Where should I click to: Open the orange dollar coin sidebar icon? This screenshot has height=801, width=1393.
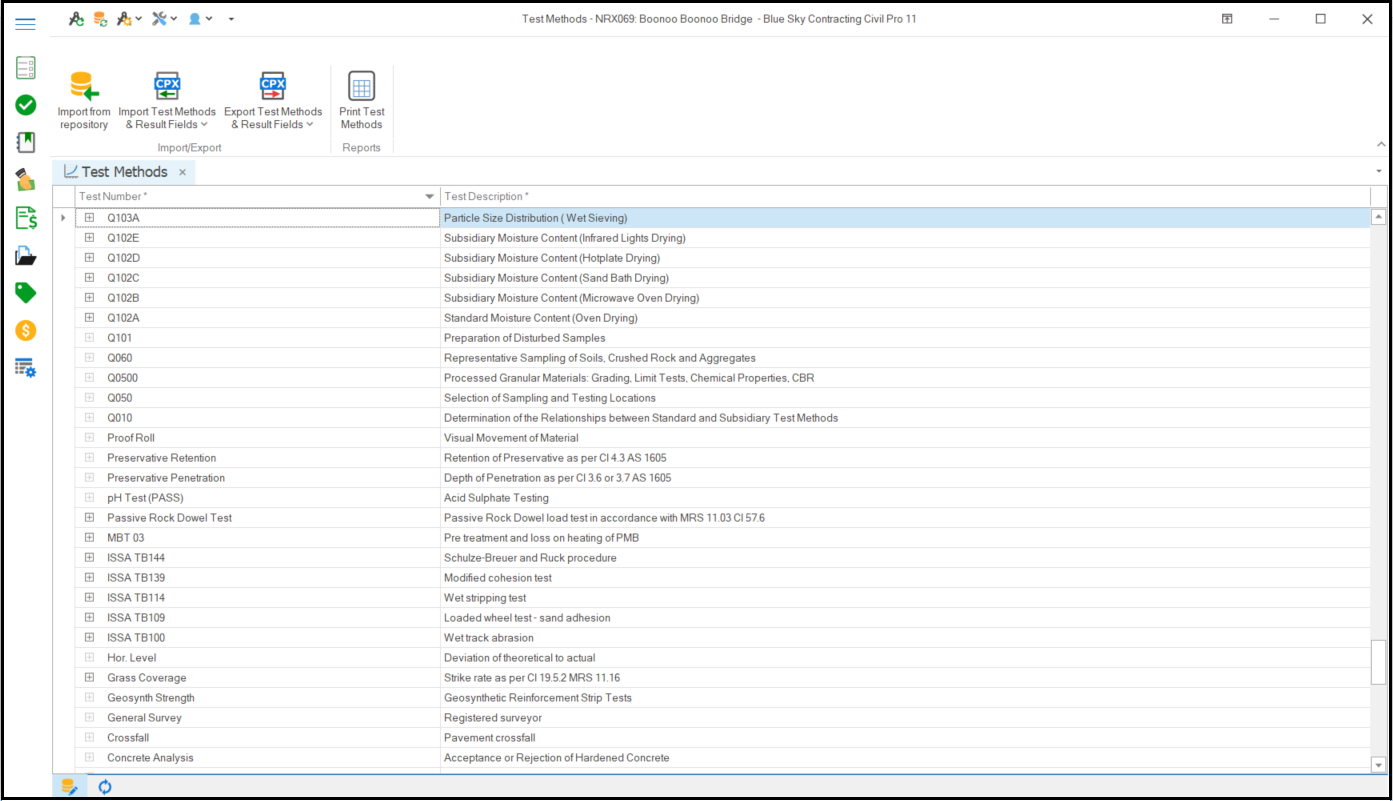(x=26, y=331)
